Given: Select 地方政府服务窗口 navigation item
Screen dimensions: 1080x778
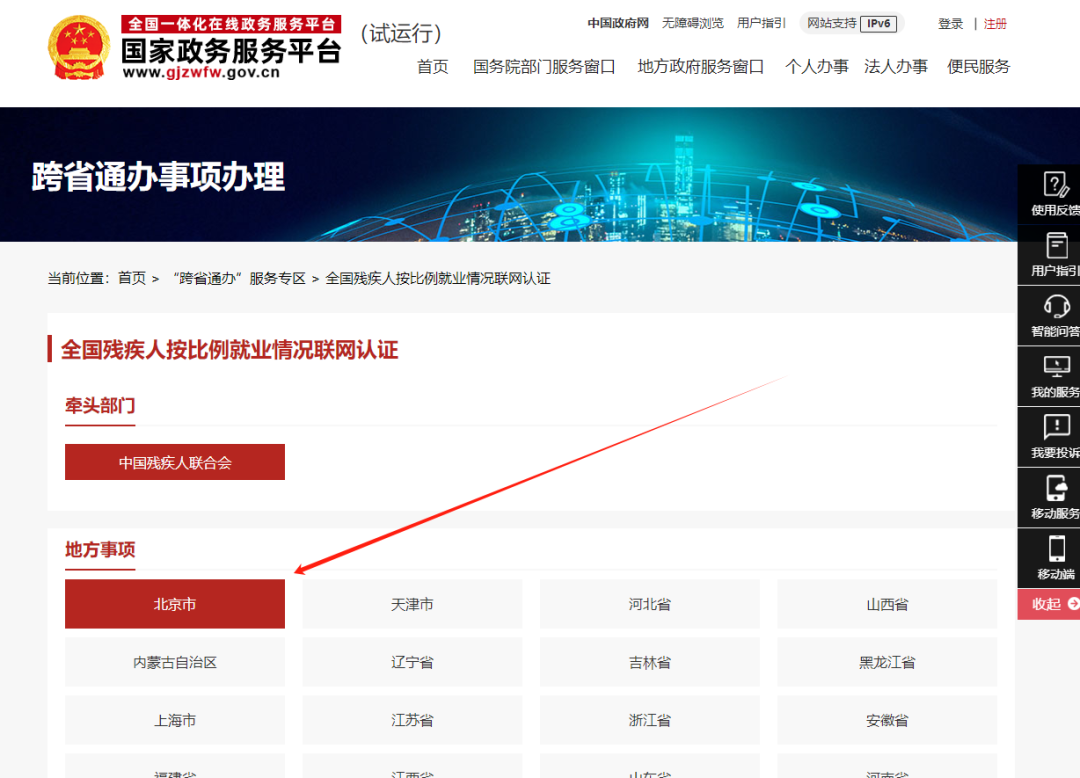Looking at the screenshot, I should pyautogui.click(x=700, y=67).
